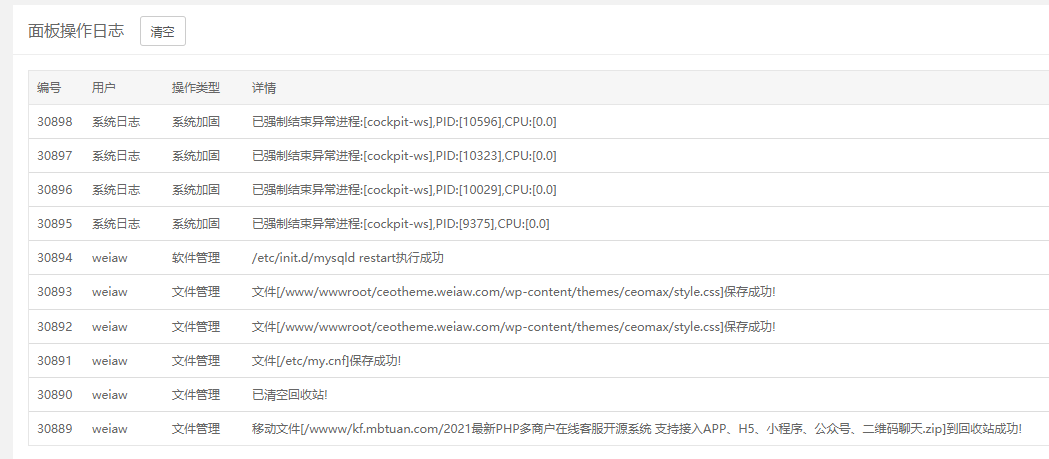Screen dimensions: 1049x459
Task: Click weiaw user in row 30890
Action: click(110, 395)
